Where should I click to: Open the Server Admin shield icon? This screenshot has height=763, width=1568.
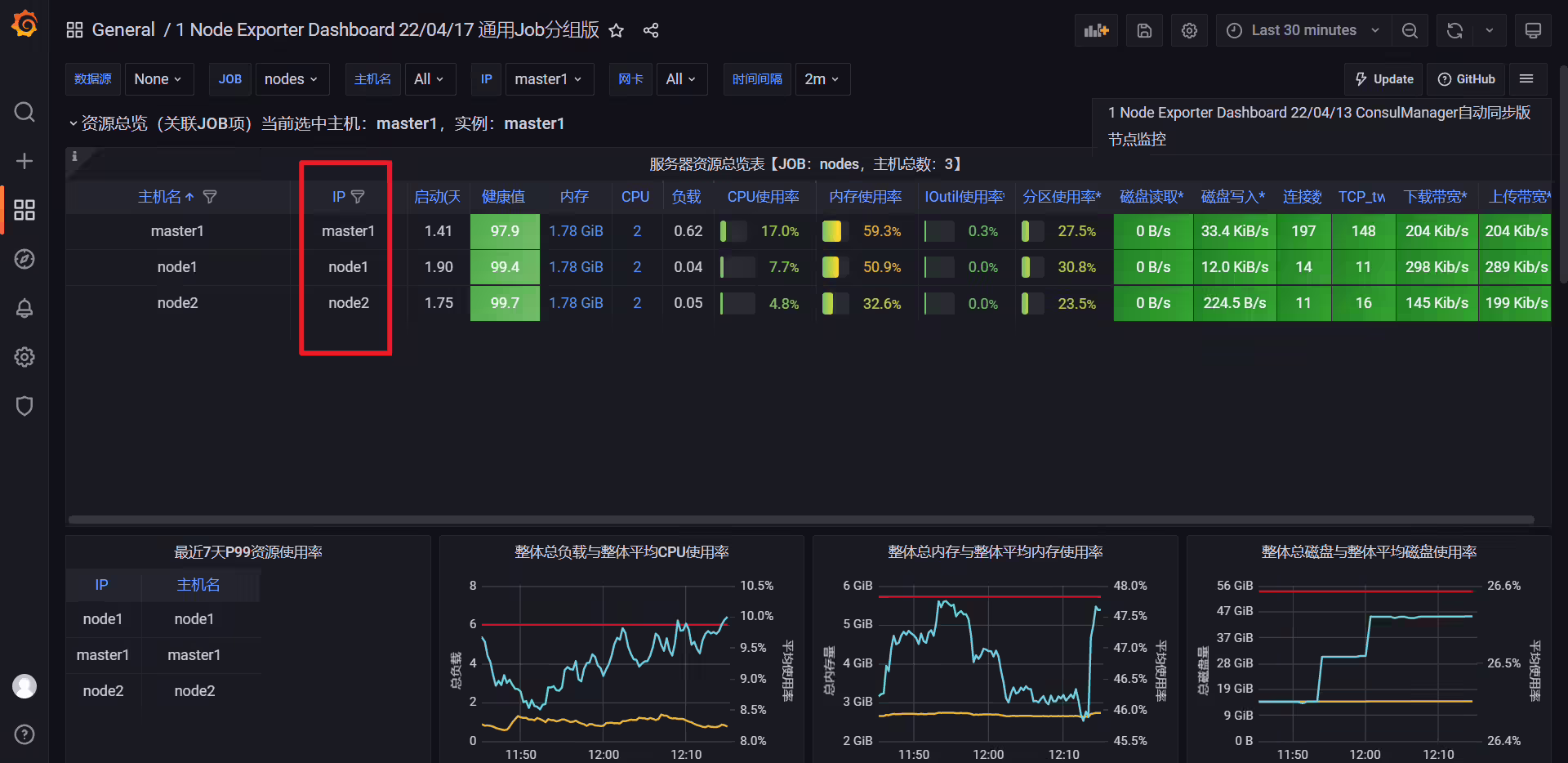[24, 406]
